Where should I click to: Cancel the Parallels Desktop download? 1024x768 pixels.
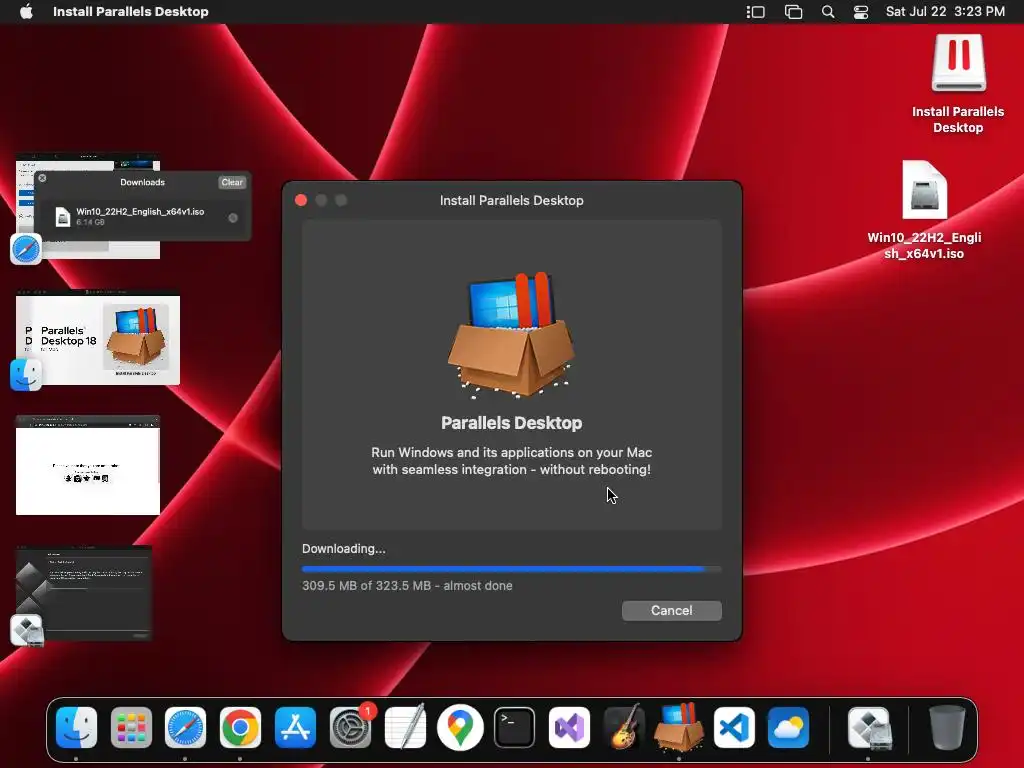coord(671,611)
